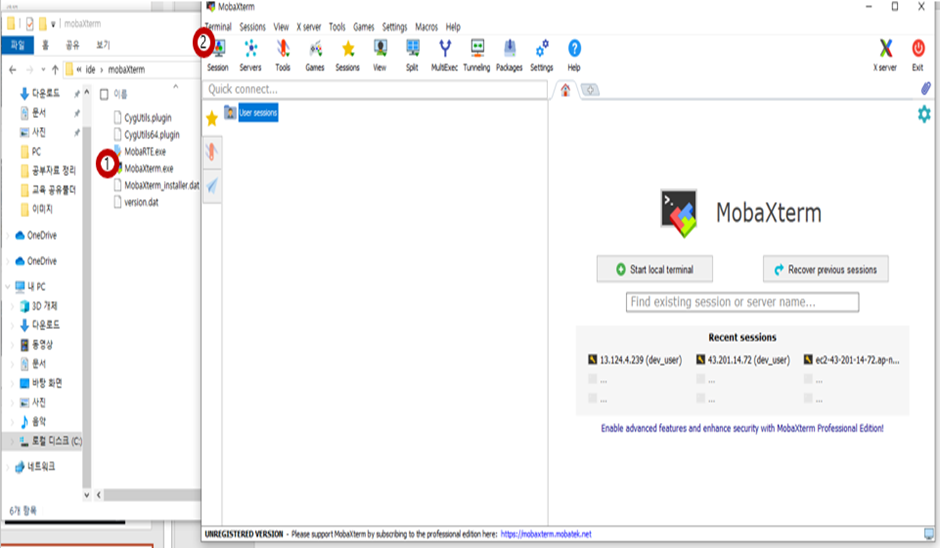
Task: Open recent session 13.124.4.239 (dev_user)
Action: pos(635,360)
